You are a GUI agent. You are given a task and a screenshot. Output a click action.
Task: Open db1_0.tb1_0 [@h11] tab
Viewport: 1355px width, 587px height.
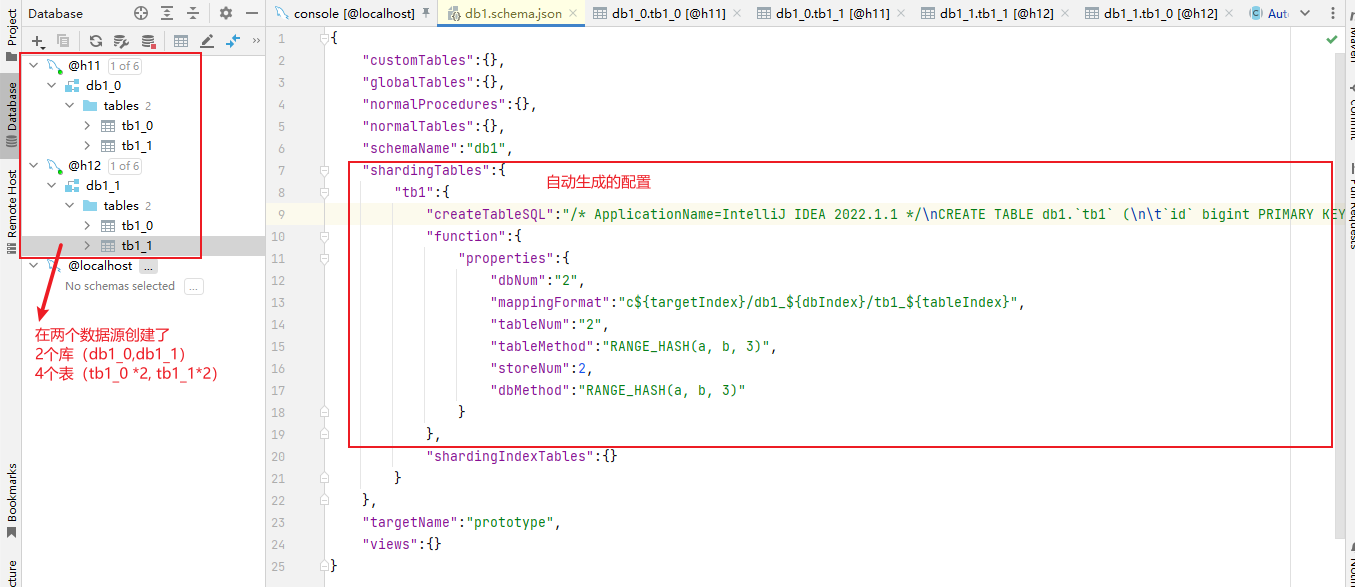coord(669,13)
